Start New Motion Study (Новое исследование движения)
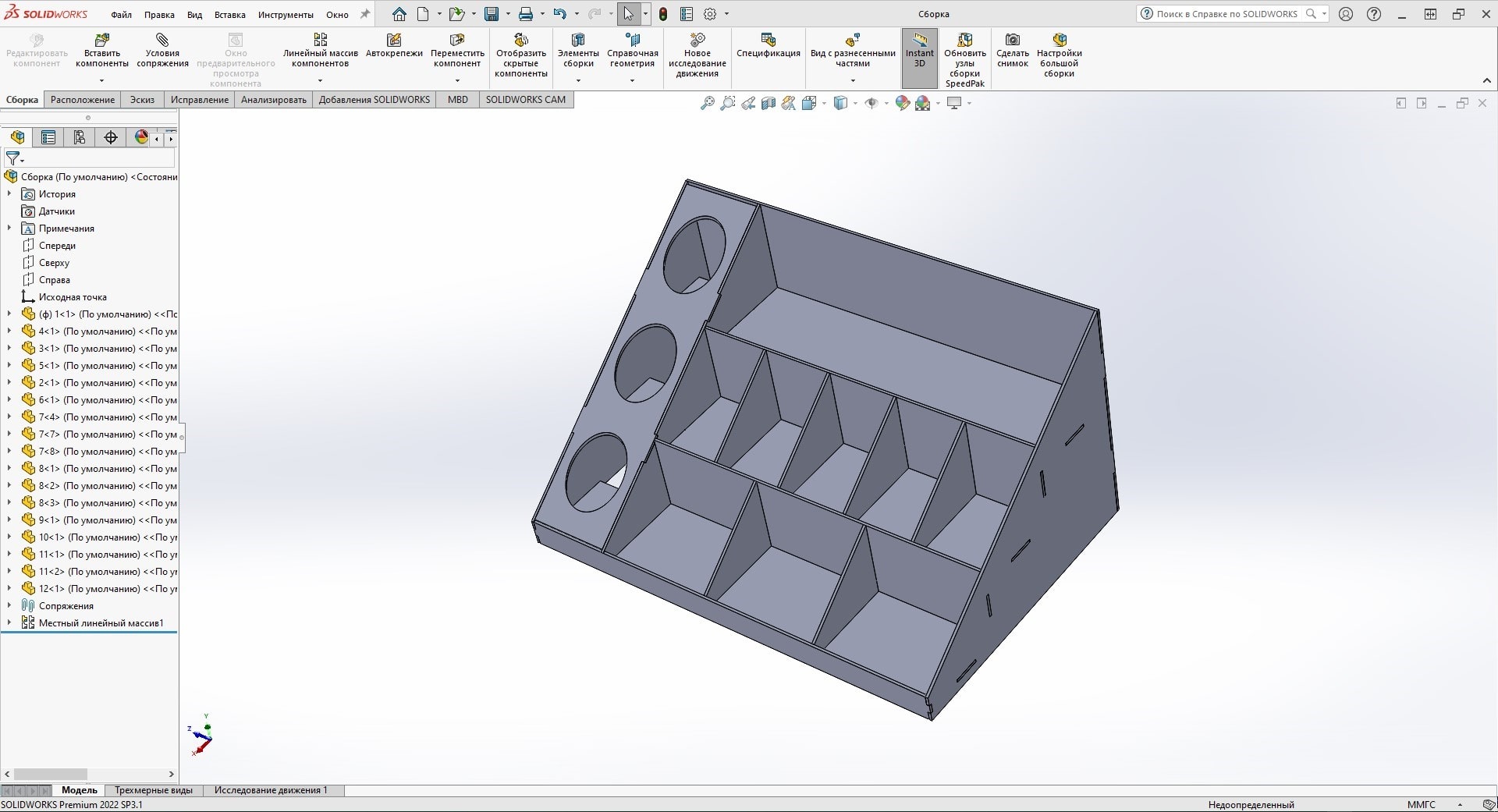Image resolution: width=1498 pixels, height=812 pixels. [x=697, y=41]
